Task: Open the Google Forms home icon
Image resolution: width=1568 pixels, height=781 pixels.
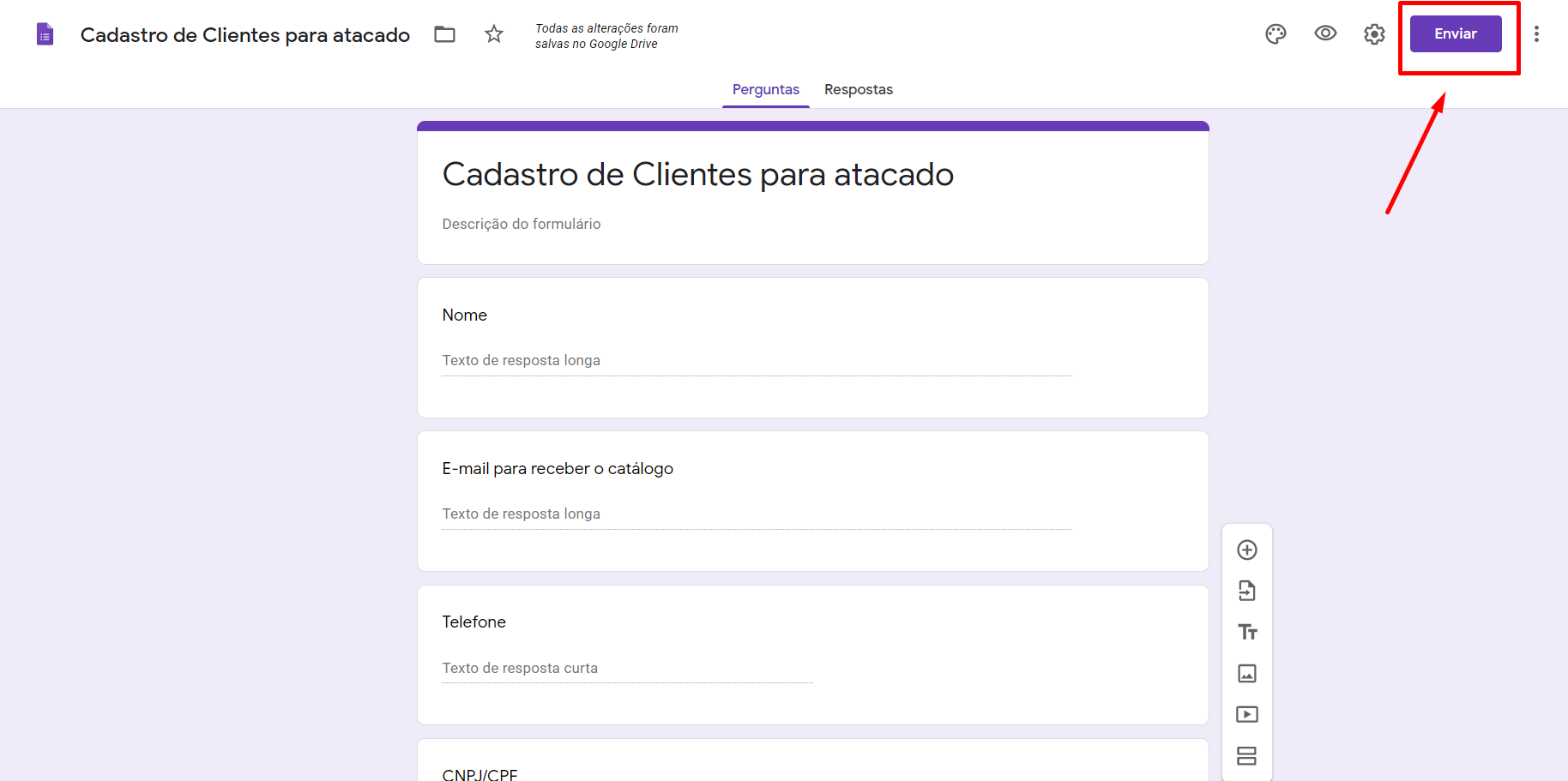Action: click(45, 34)
